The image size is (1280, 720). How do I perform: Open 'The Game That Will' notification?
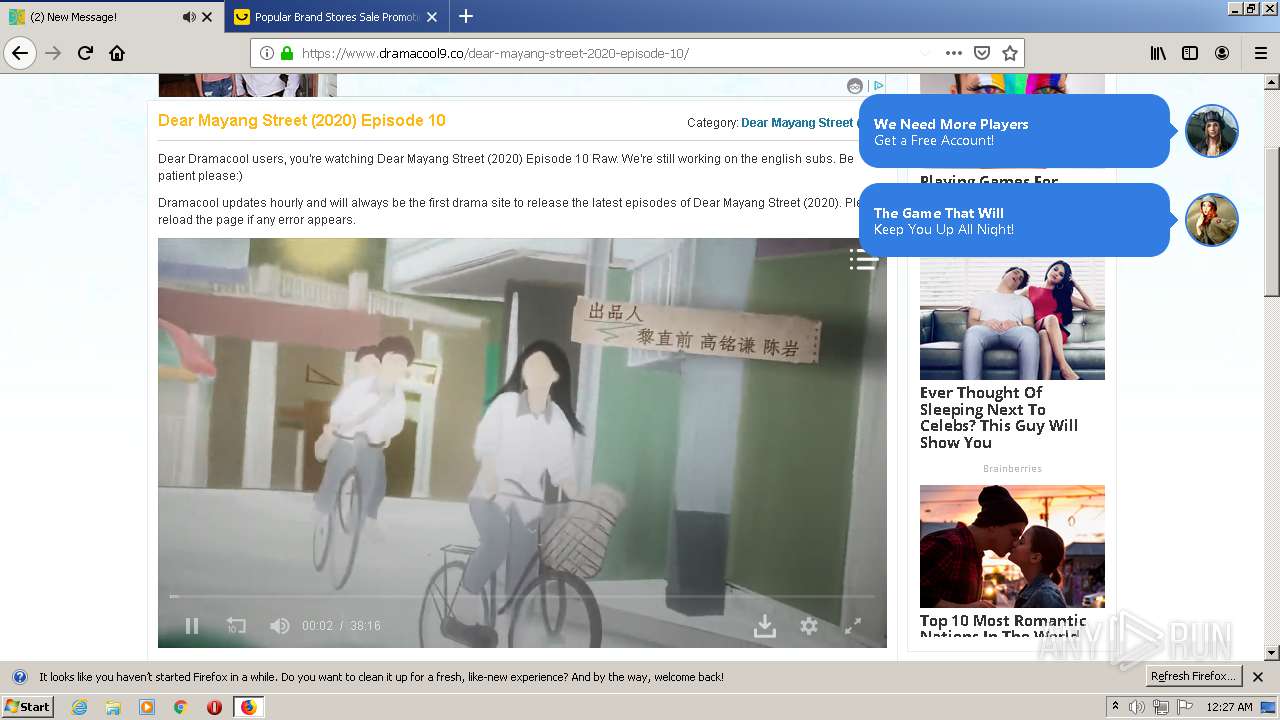pyautogui.click(x=1014, y=220)
